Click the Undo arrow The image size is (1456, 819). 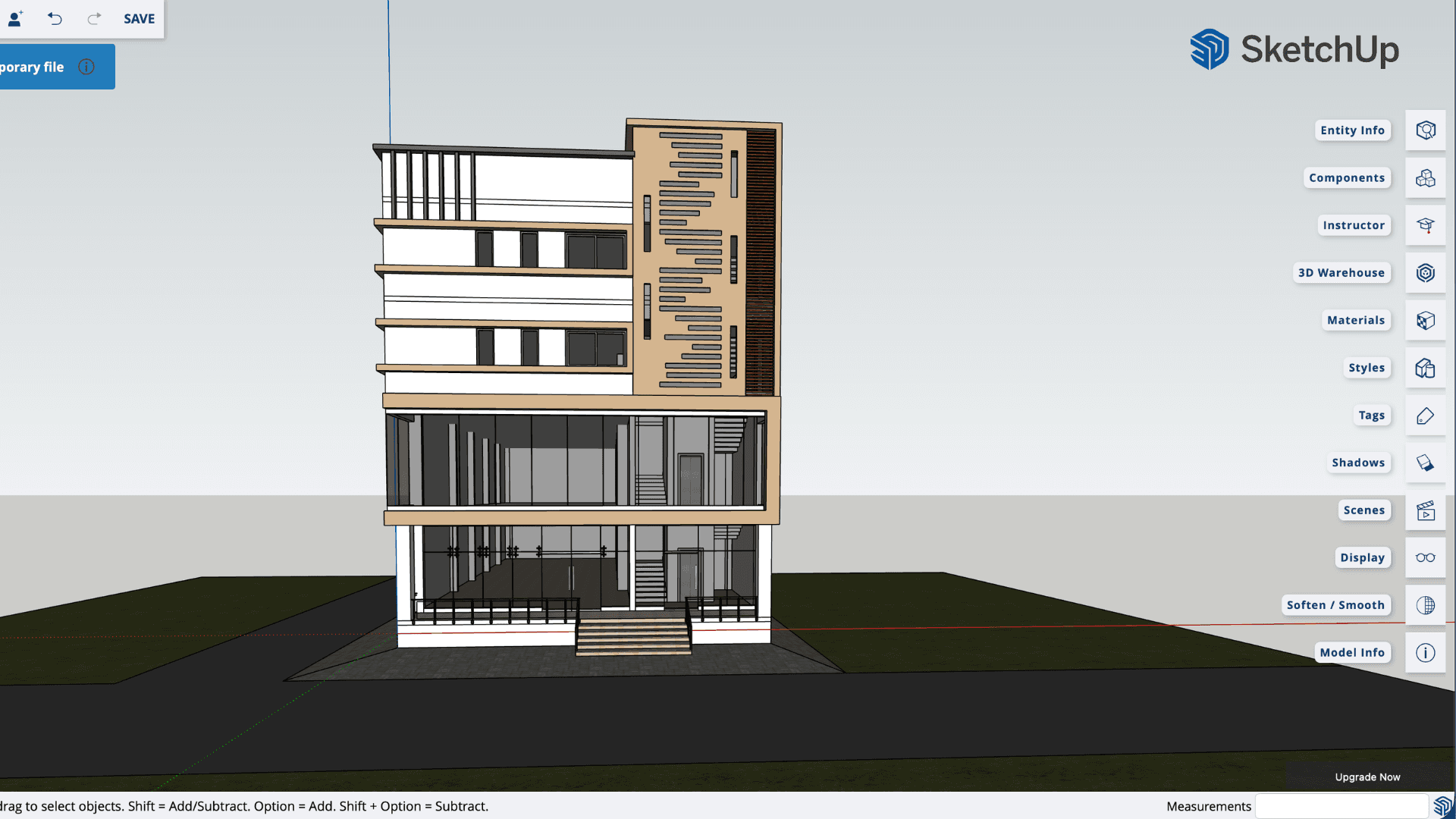tap(55, 18)
